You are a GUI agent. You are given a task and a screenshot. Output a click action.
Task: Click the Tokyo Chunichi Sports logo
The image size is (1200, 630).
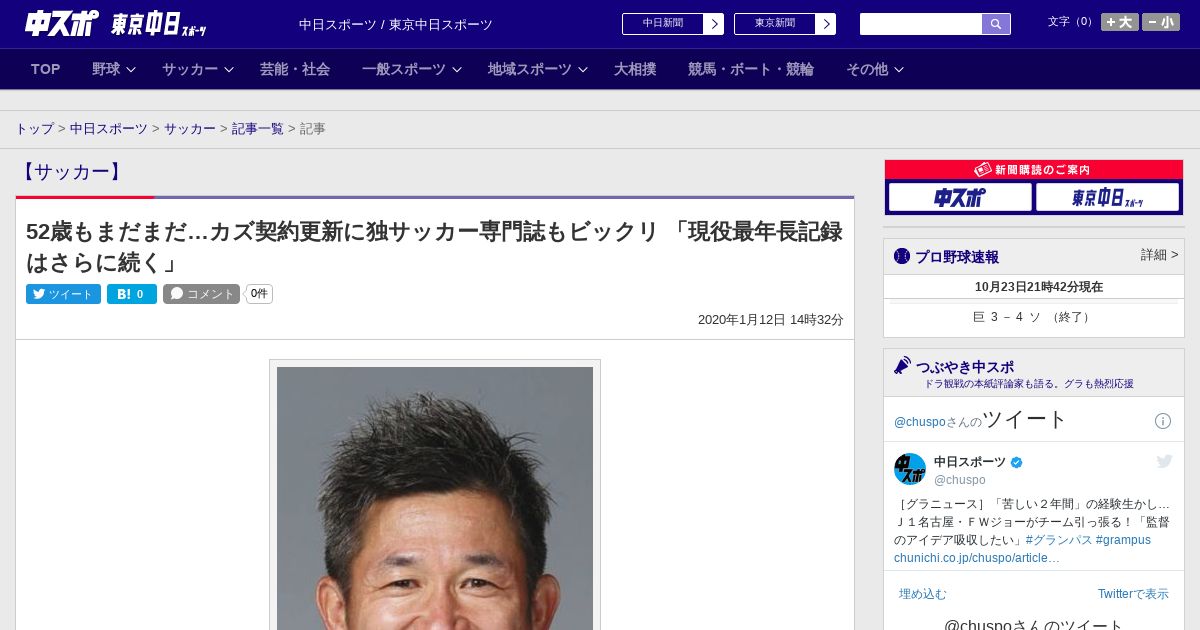[159, 24]
